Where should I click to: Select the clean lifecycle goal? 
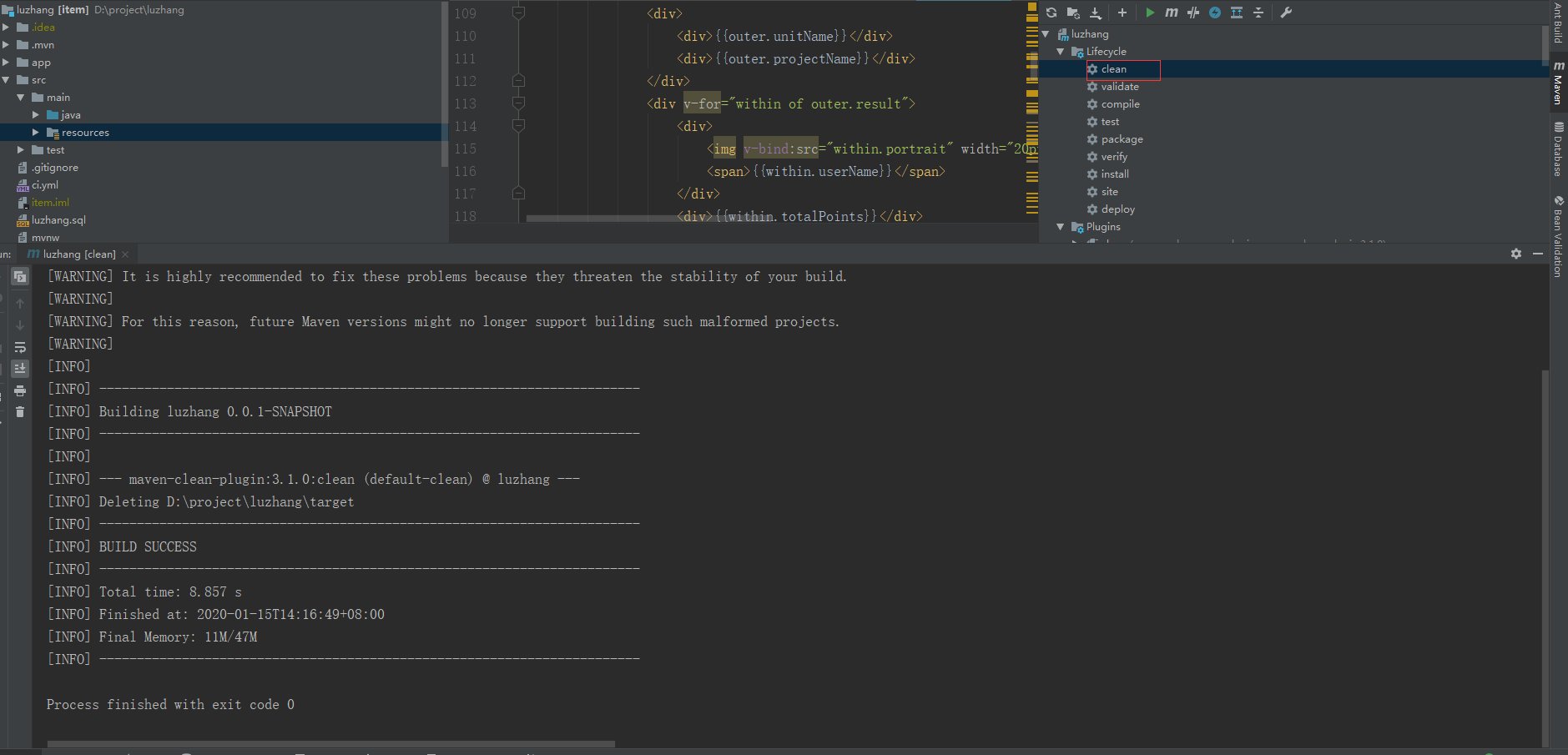pyautogui.click(x=1113, y=69)
